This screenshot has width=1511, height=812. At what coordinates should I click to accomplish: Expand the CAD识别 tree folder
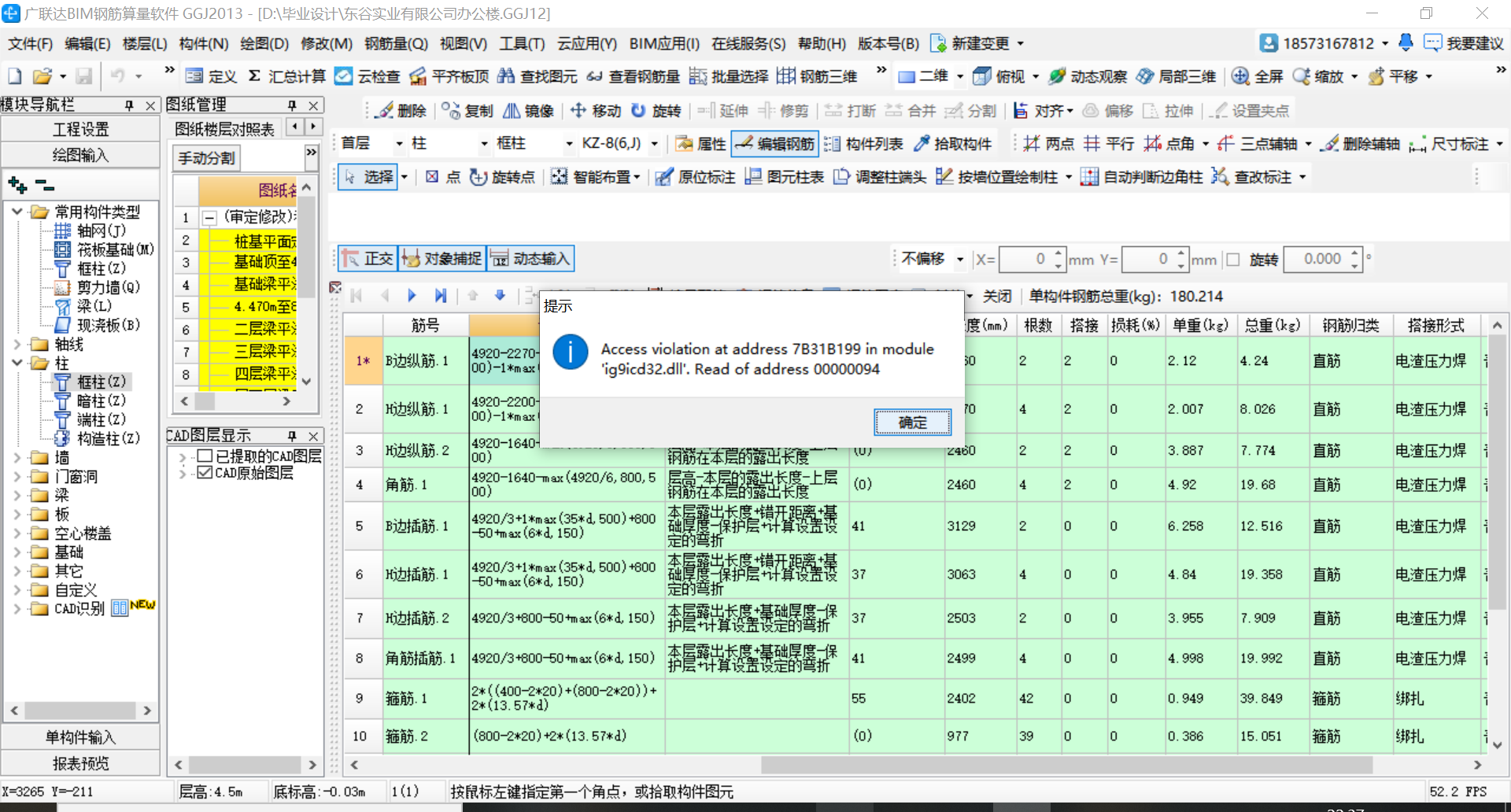[17, 608]
